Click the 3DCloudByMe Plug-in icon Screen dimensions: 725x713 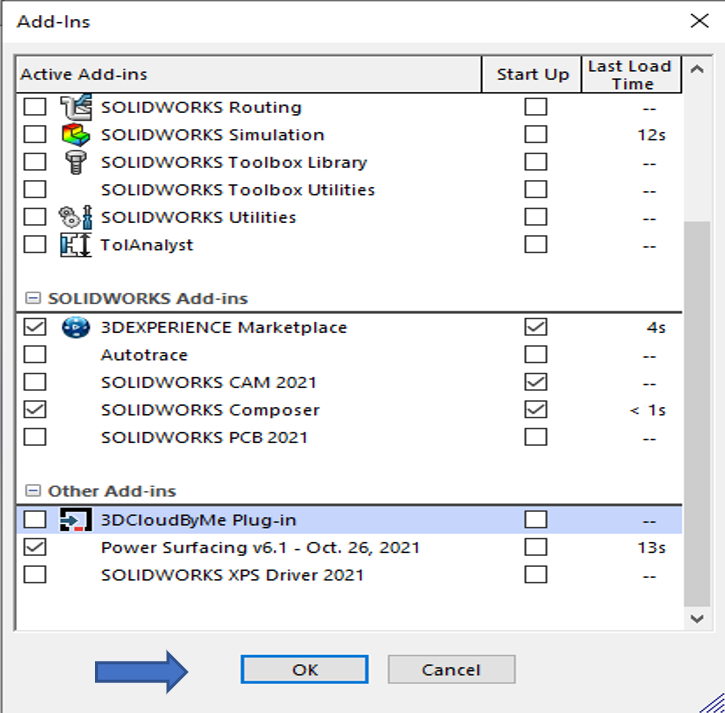coord(75,520)
